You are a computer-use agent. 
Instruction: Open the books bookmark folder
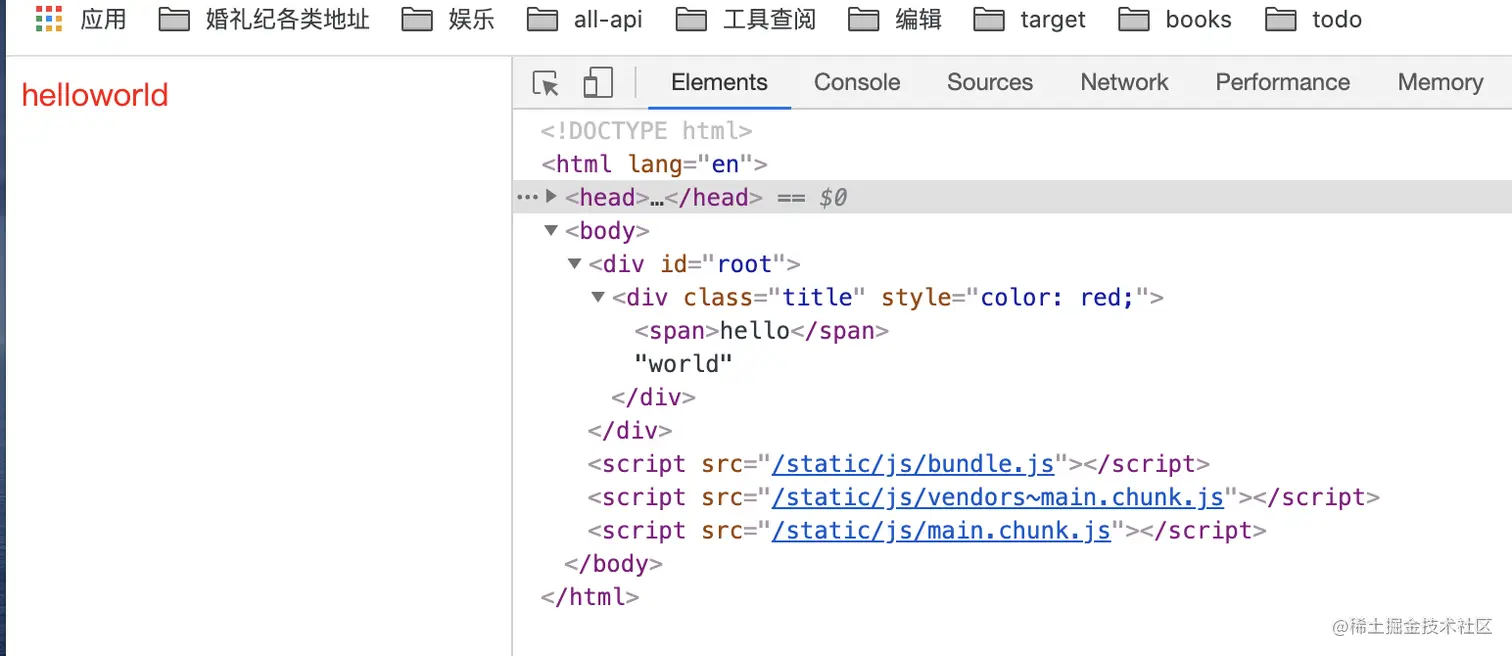point(1175,19)
